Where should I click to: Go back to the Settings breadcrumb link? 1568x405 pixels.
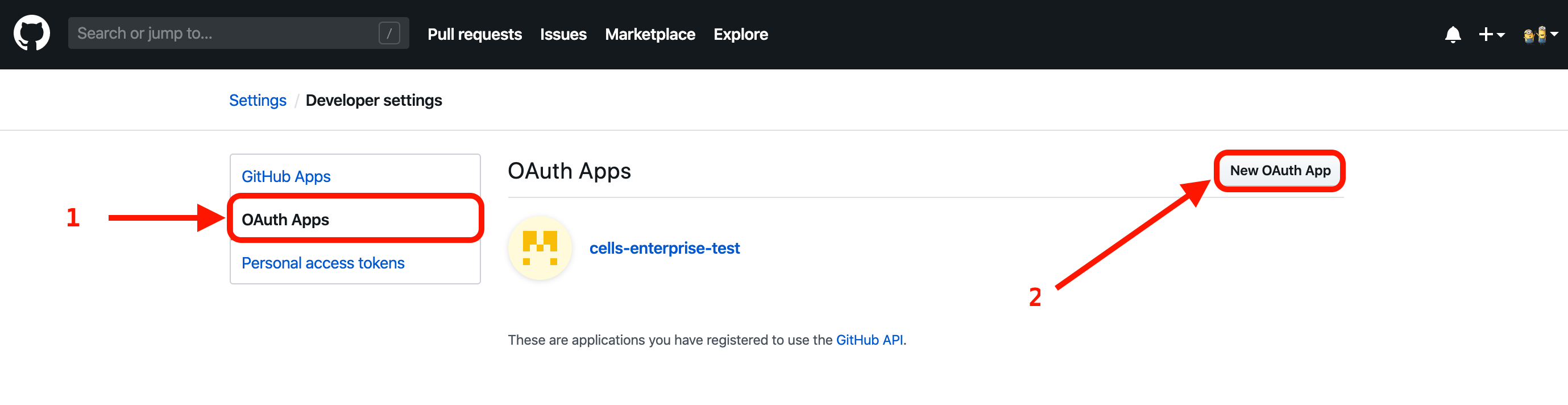coord(258,101)
